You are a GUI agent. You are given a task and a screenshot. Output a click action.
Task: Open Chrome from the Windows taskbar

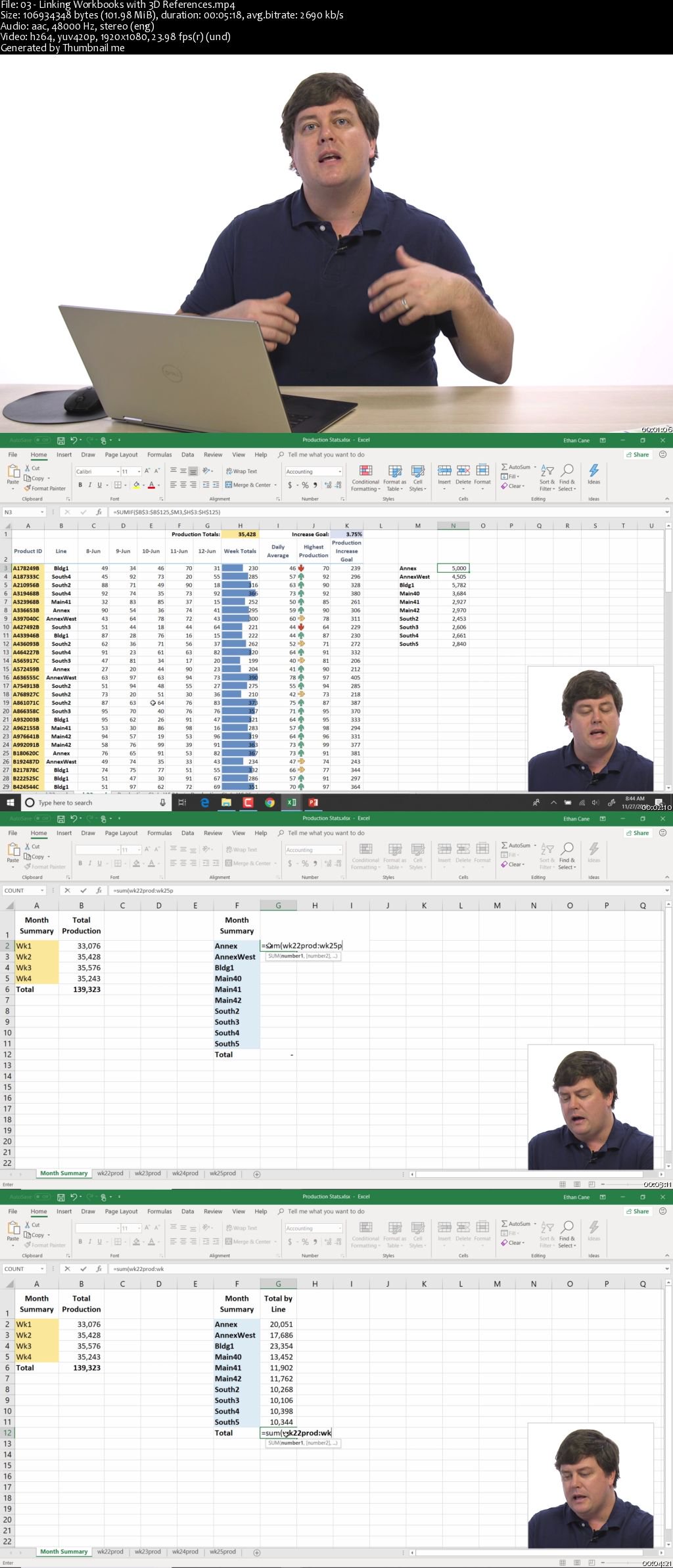click(269, 802)
